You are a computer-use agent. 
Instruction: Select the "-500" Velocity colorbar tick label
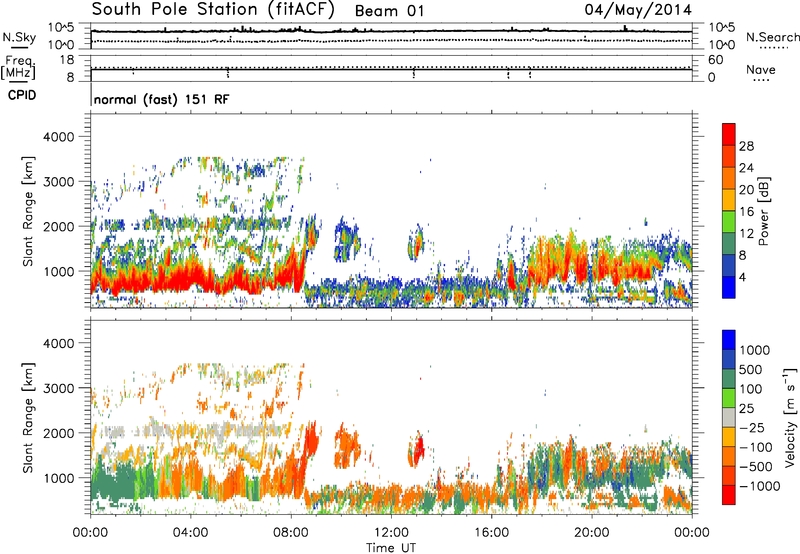[x=756, y=466]
